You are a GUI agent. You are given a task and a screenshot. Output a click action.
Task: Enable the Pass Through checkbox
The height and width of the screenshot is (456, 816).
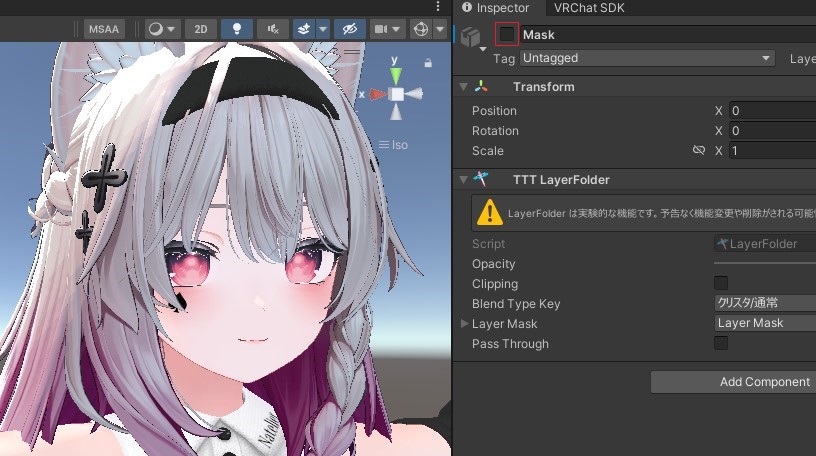[721, 343]
